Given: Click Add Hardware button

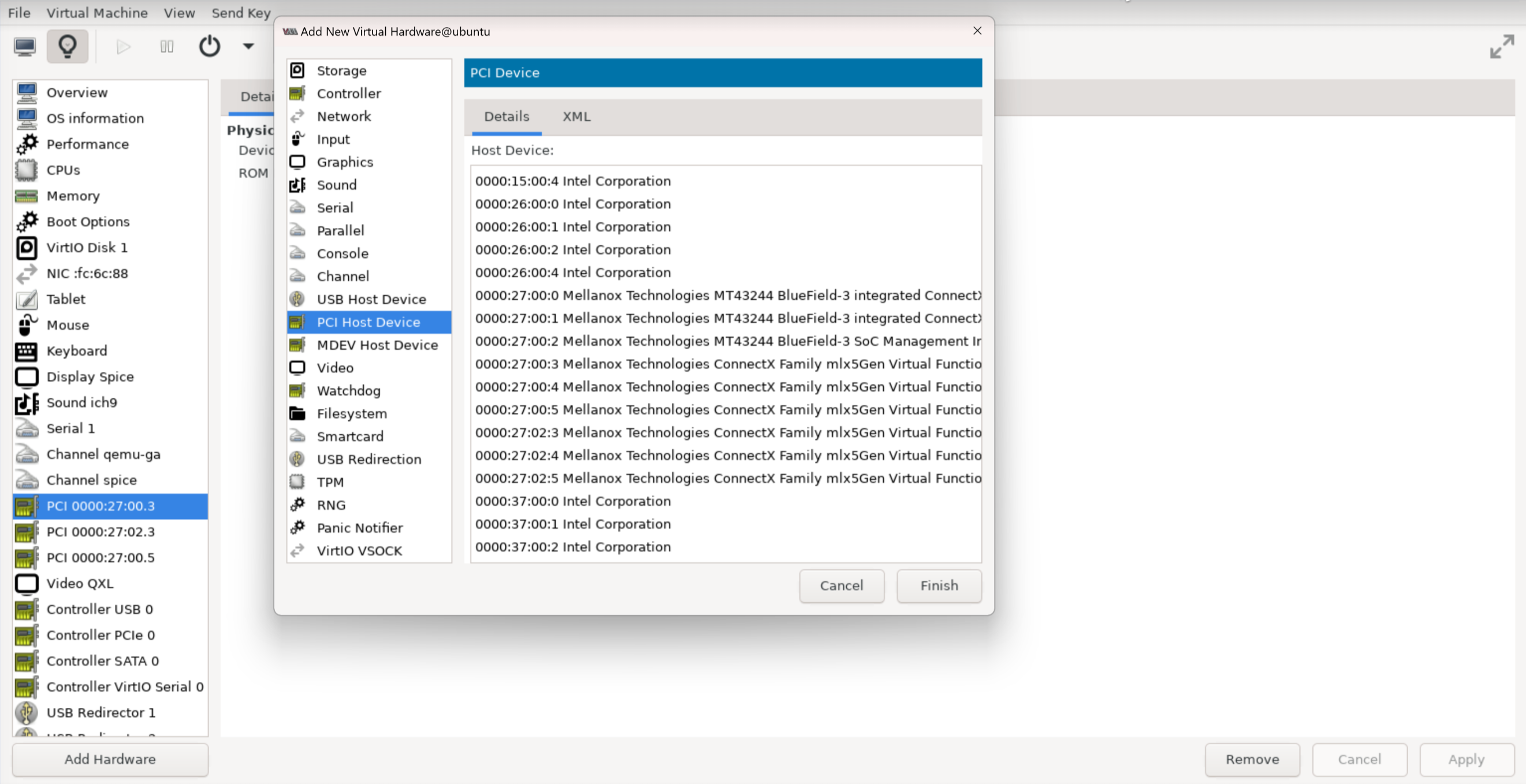Looking at the screenshot, I should (110, 759).
